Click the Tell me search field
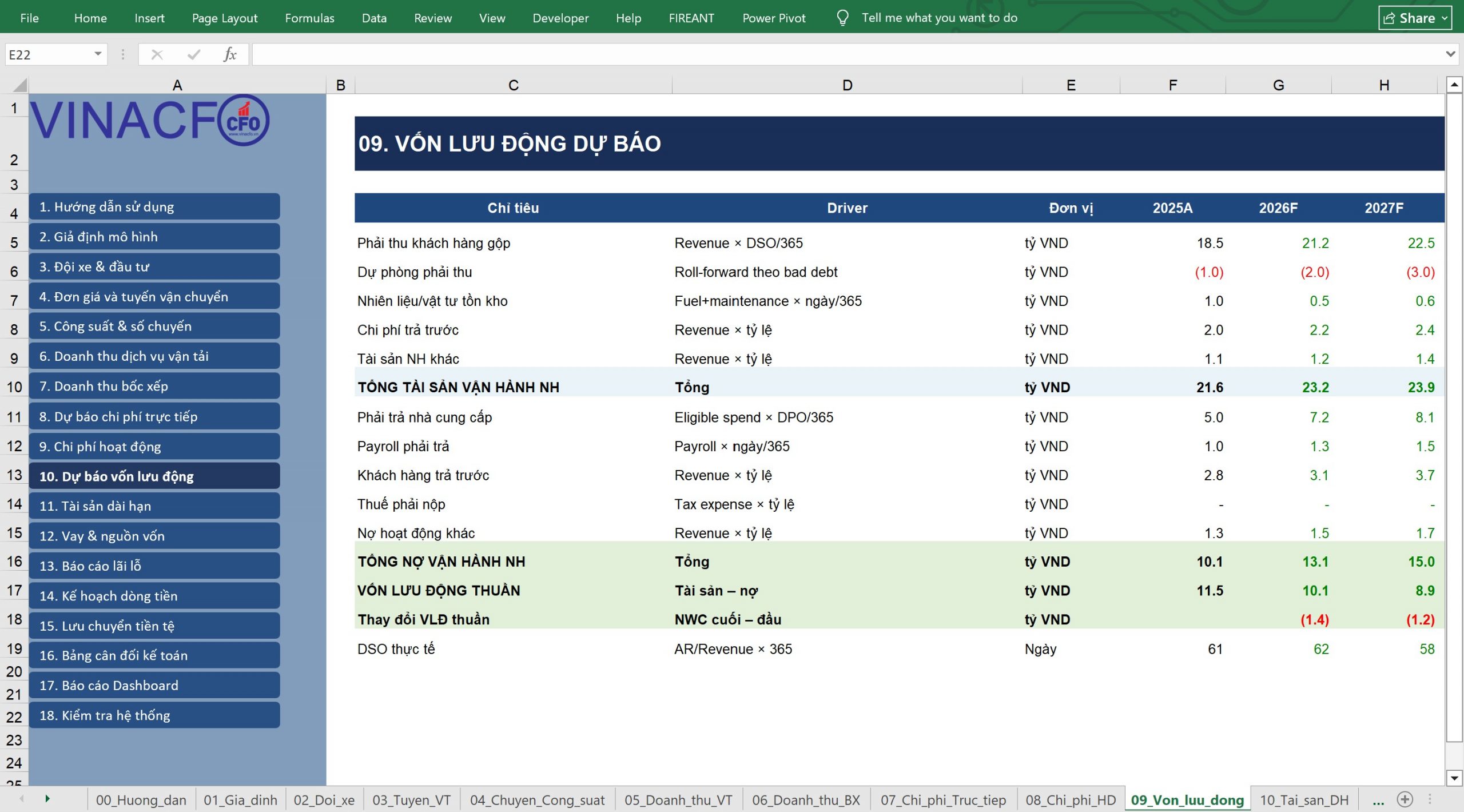The height and width of the screenshot is (812, 1464). [x=940, y=18]
